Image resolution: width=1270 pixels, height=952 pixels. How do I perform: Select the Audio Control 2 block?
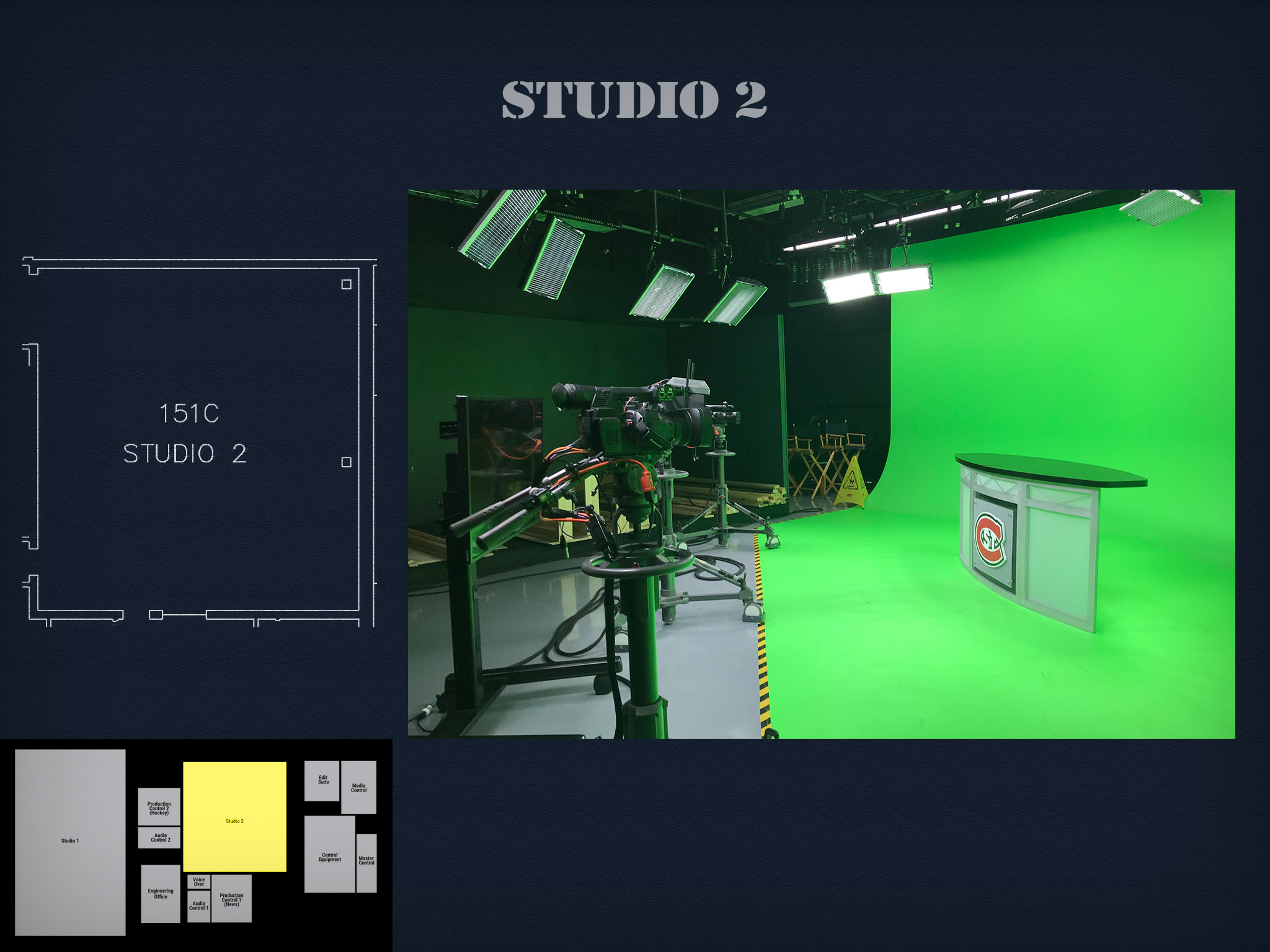tap(159, 837)
